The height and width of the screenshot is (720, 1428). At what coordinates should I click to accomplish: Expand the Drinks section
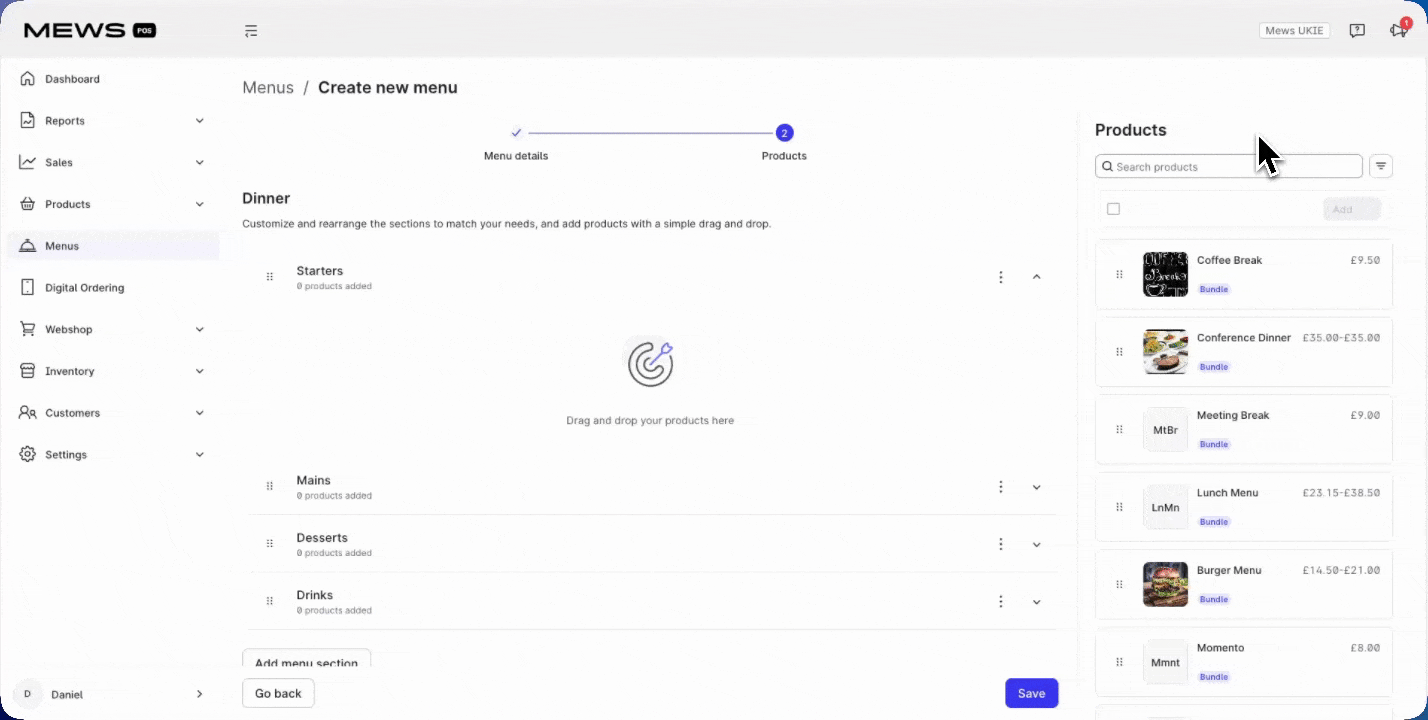tap(1036, 602)
